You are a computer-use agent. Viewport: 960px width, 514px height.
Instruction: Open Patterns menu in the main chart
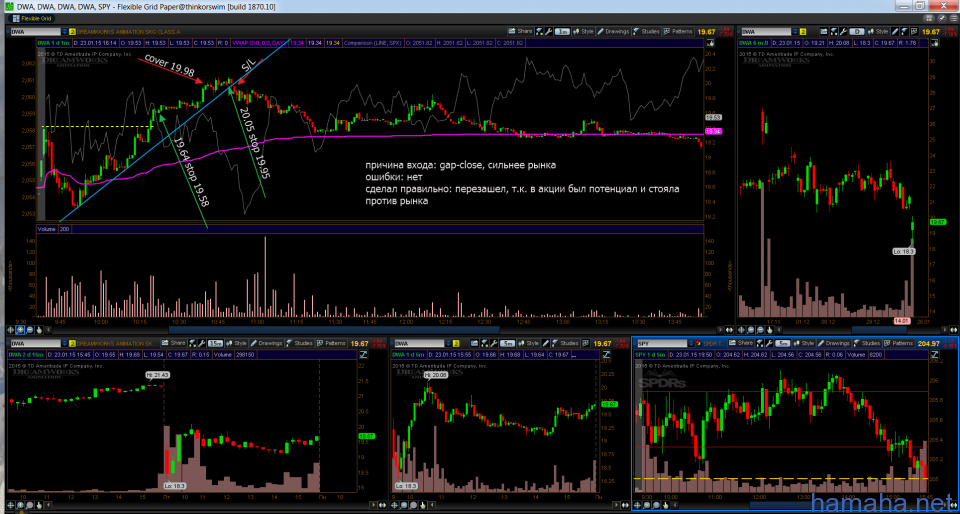click(677, 31)
